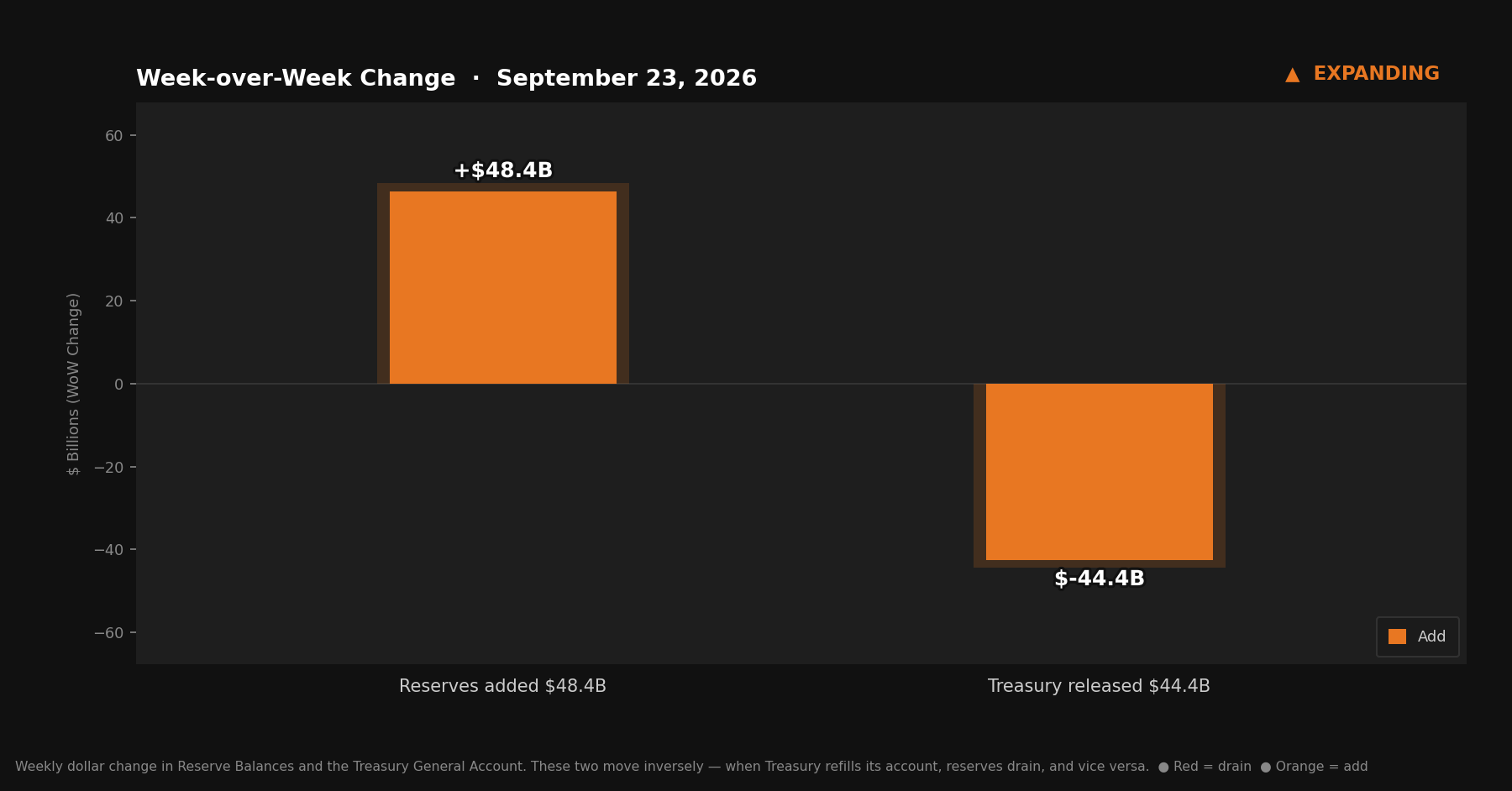Click the Week-over-Week Change chart title
The width and height of the screenshot is (1512, 791).
click(x=296, y=79)
